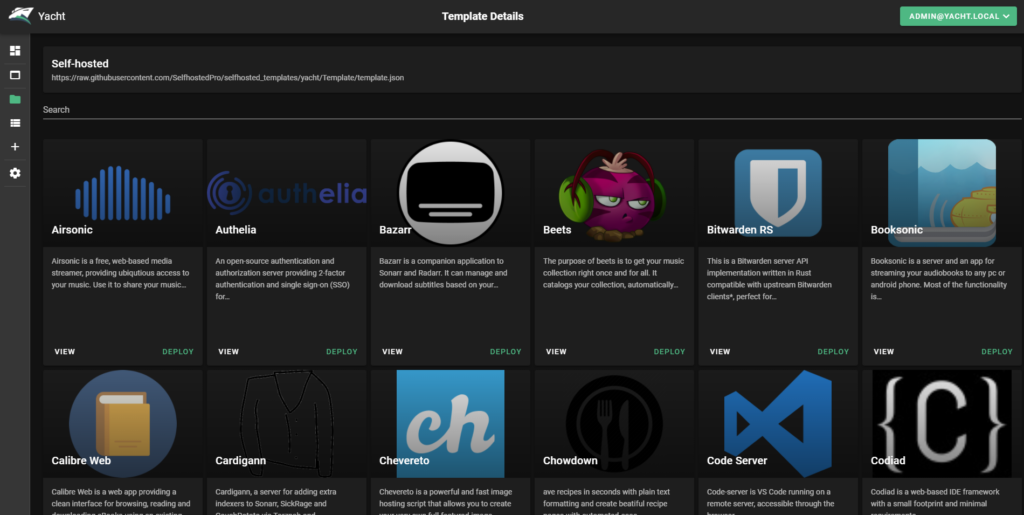The width and height of the screenshot is (1024, 515).
Task: Click the Chowdown fork and knife logo
Action: coord(614,423)
